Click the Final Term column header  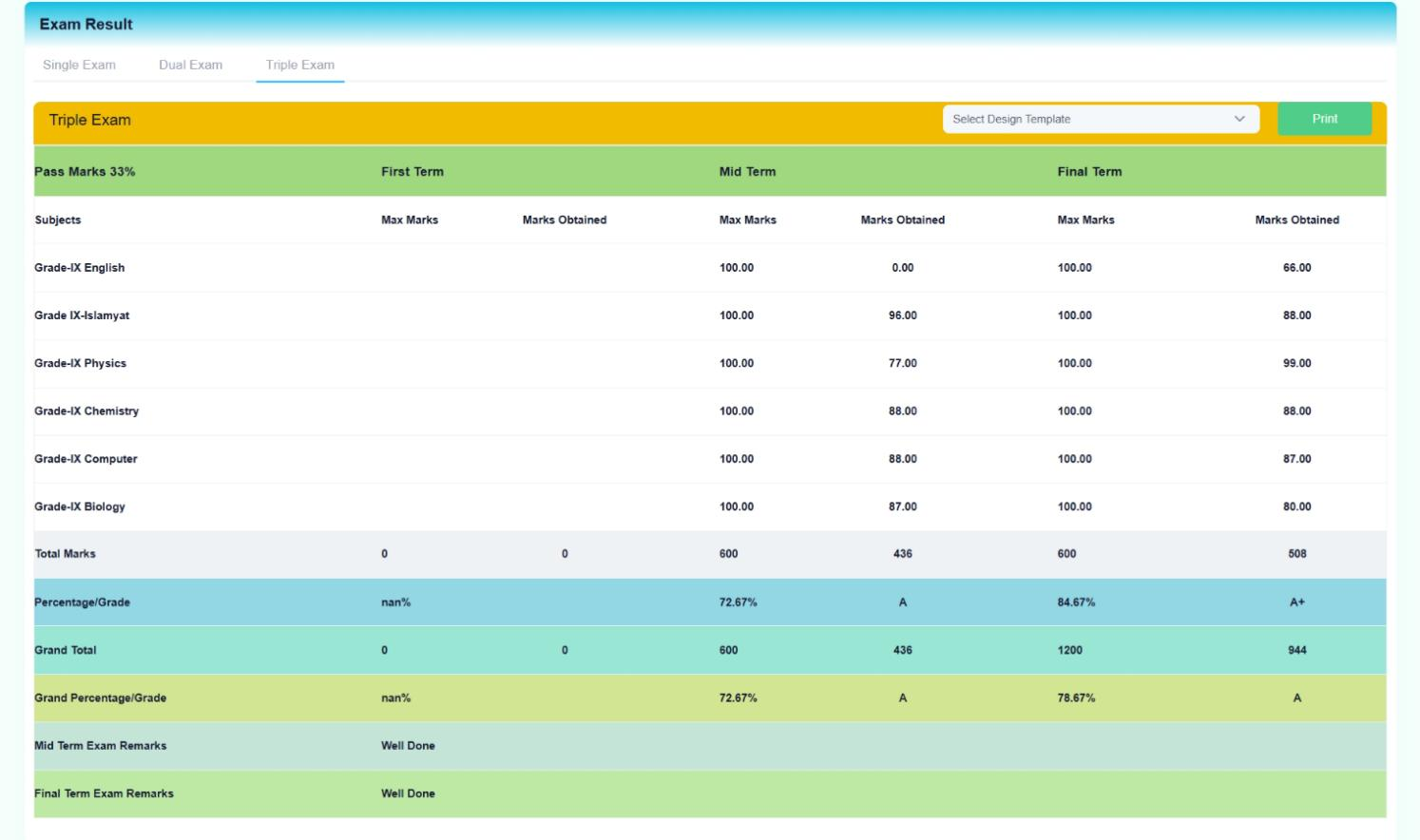click(x=1089, y=172)
